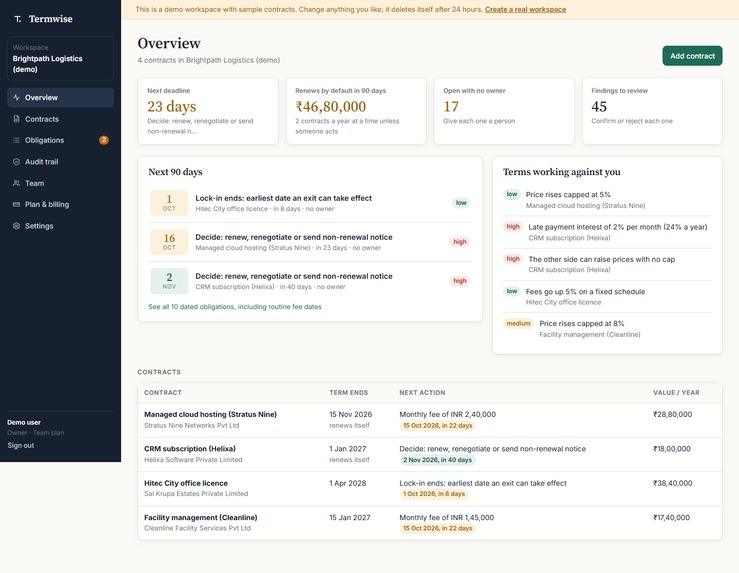Image resolution: width=739 pixels, height=573 pixels.
Task: Click the high tag on 16 Oct obligation
Action: point(460,242)
